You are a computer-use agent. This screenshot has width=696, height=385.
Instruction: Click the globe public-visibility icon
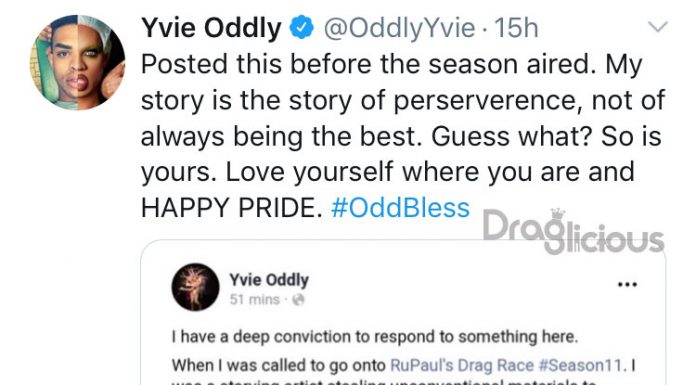[x=298, y=300]
